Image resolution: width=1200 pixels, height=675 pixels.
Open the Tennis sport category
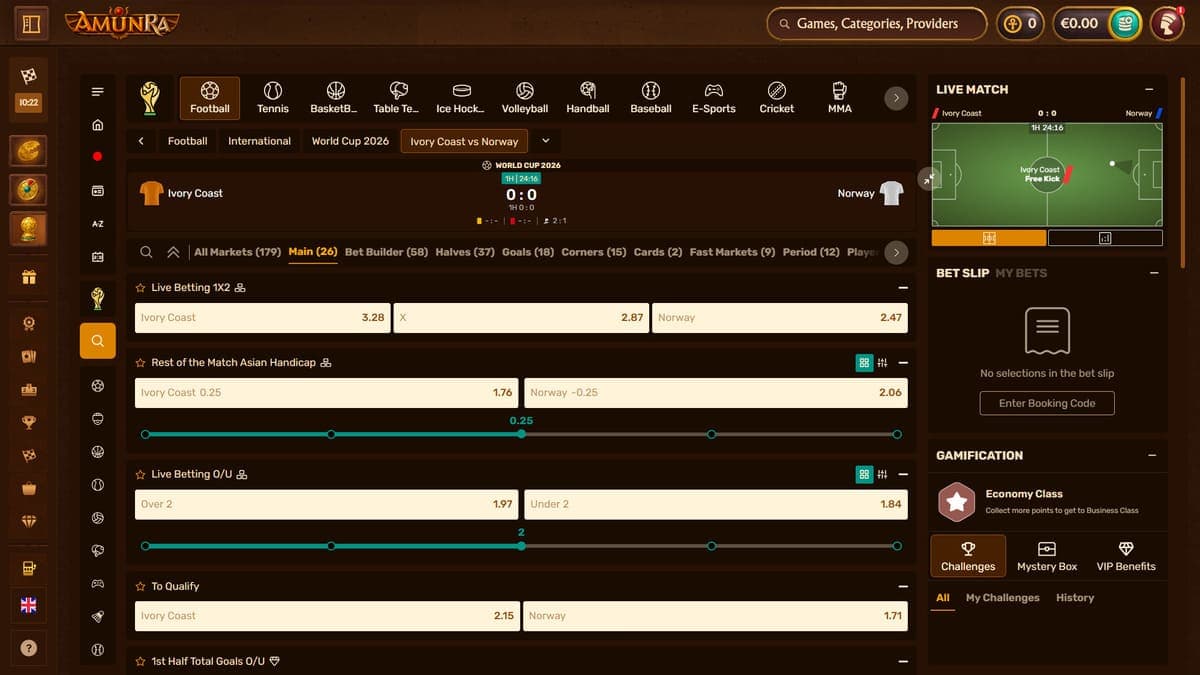coord(272,98)
